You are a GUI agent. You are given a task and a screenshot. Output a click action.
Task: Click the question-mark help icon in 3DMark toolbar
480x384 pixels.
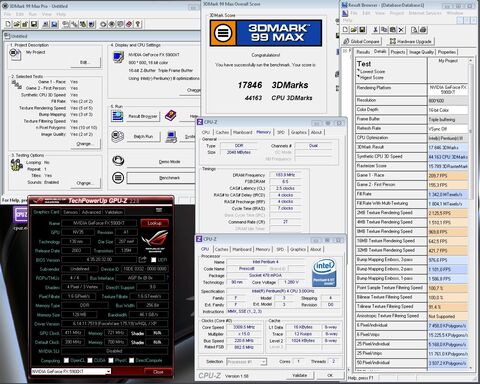coord(138,24)
